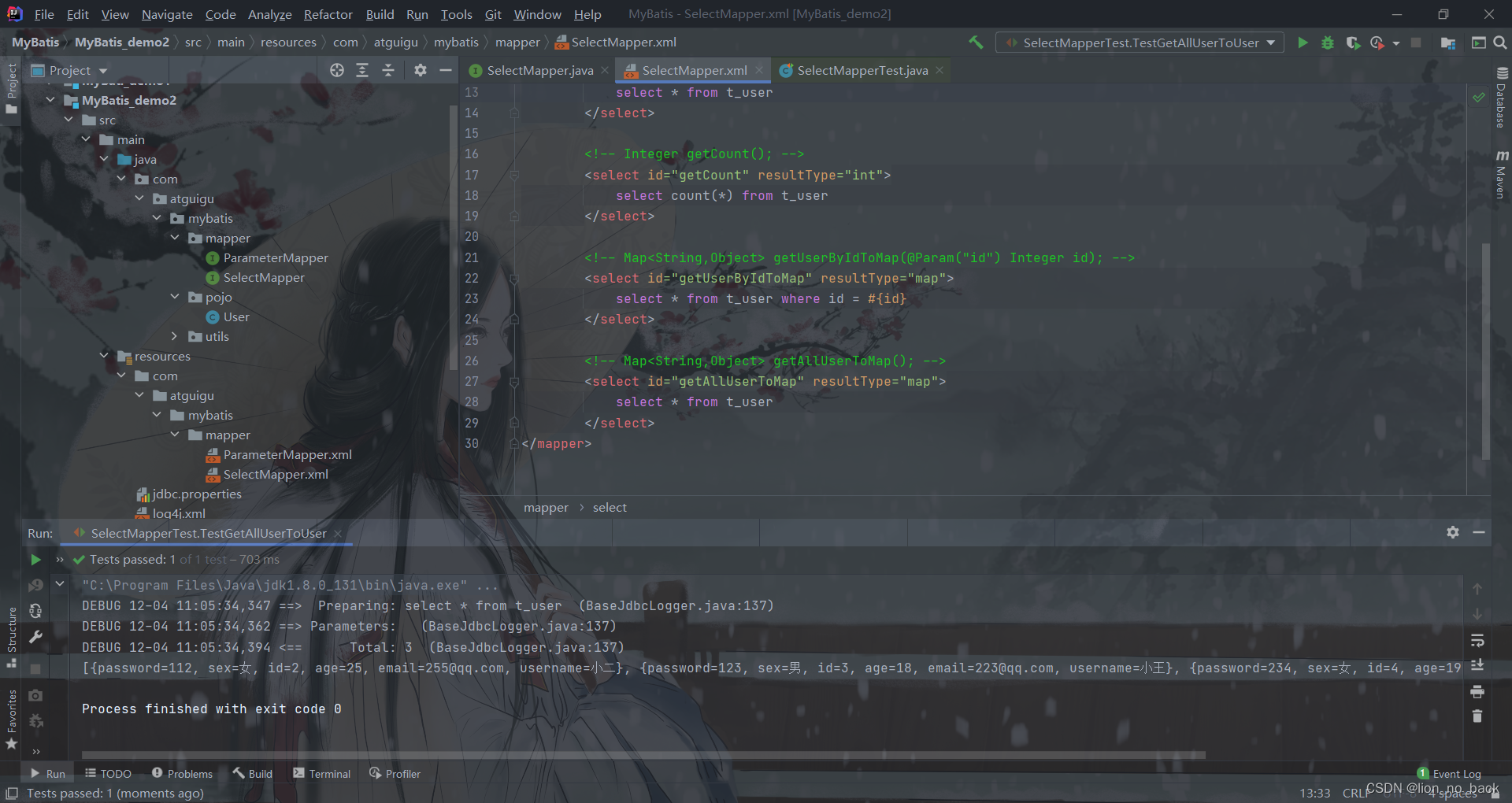1512x803 pixels.
Task: Open the Build tool window tab
Action: click(x=252, y=774)
